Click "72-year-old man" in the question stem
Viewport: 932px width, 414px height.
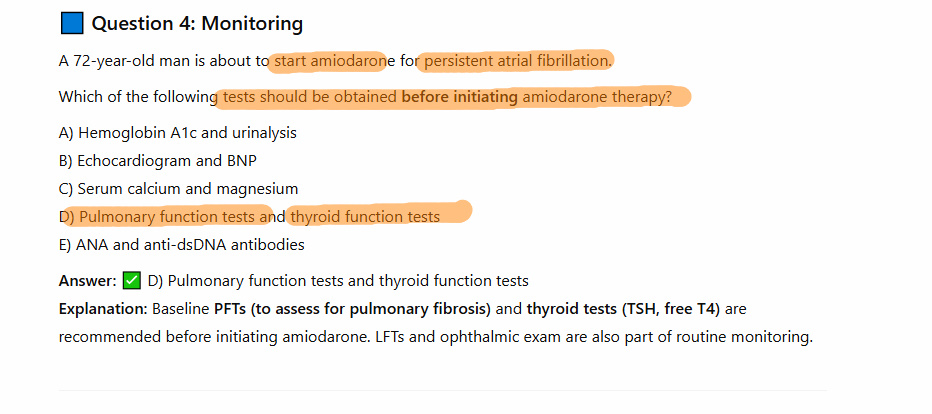[133, 61]
